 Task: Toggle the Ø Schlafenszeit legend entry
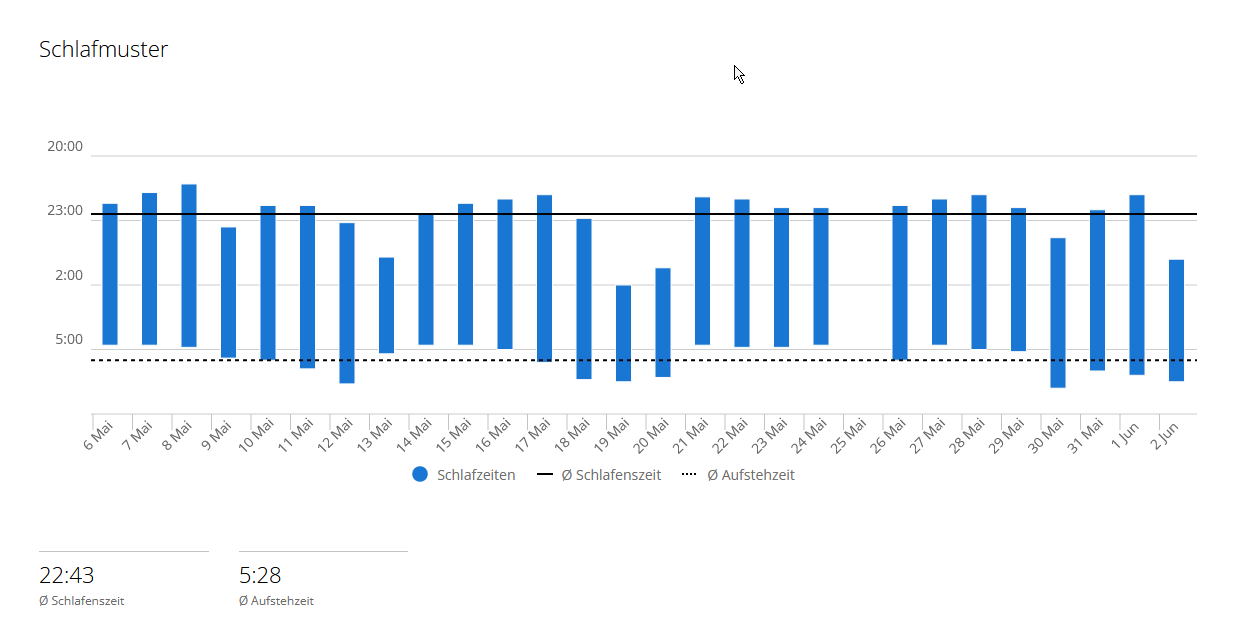pos(599,475)
